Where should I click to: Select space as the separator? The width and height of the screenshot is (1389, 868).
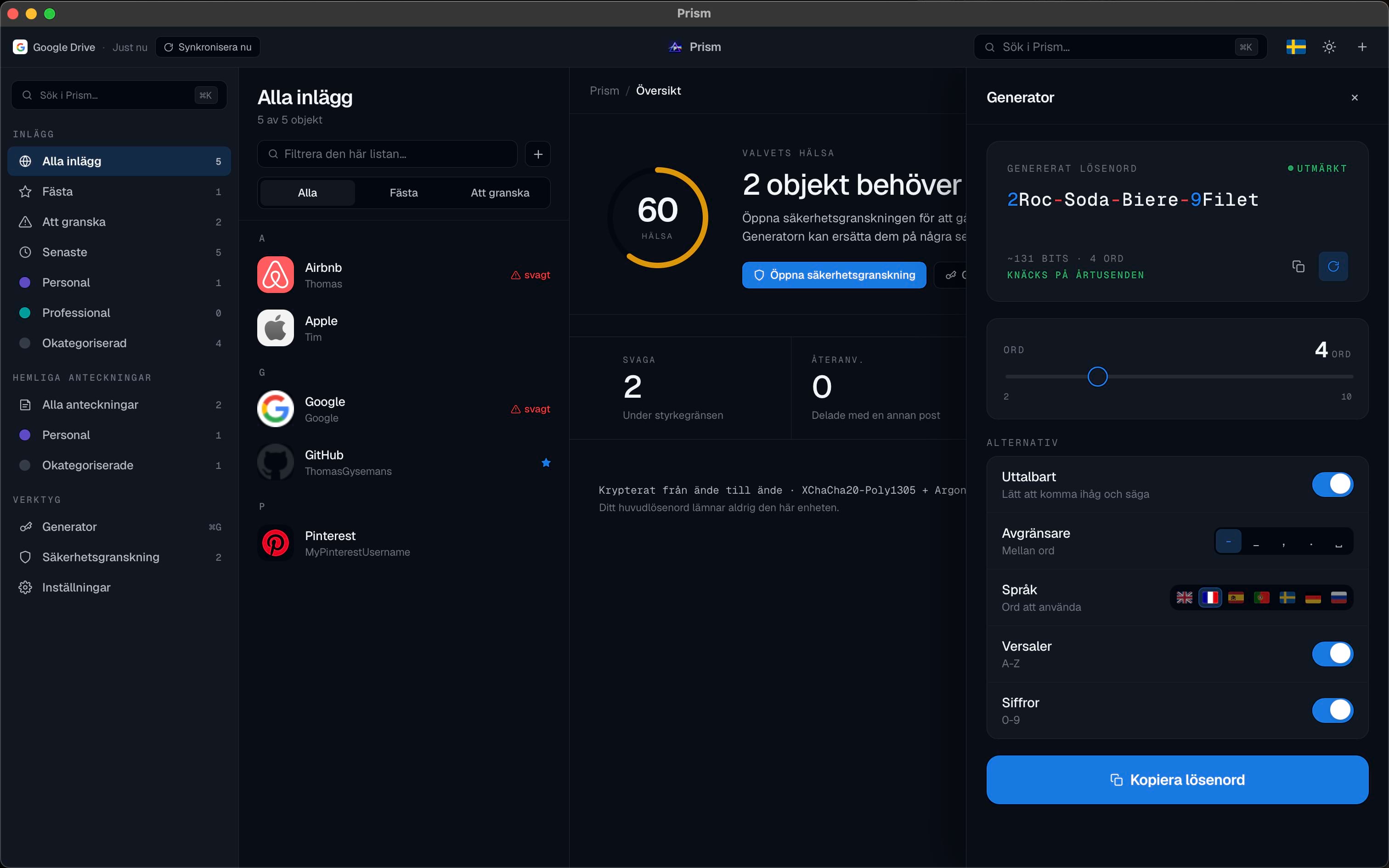coord(1338,542)
